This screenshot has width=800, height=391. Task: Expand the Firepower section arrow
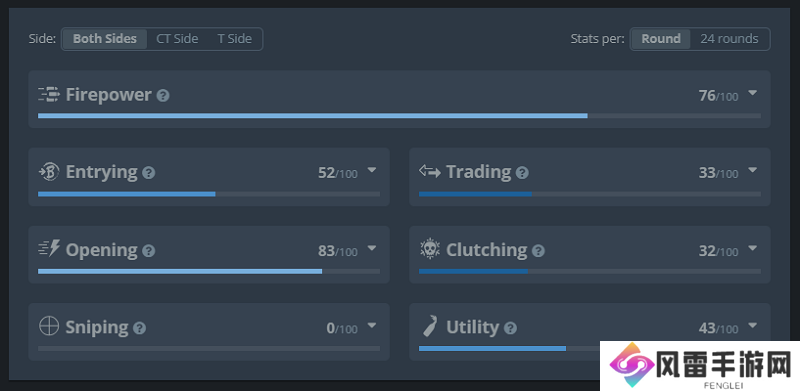[x=753, y=93]
